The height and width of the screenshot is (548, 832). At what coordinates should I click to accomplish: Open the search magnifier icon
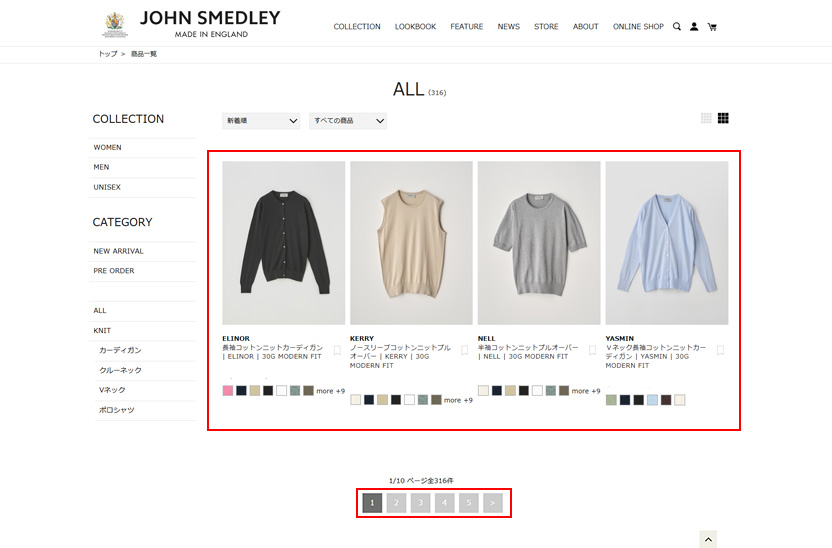[x=677, y=27]
